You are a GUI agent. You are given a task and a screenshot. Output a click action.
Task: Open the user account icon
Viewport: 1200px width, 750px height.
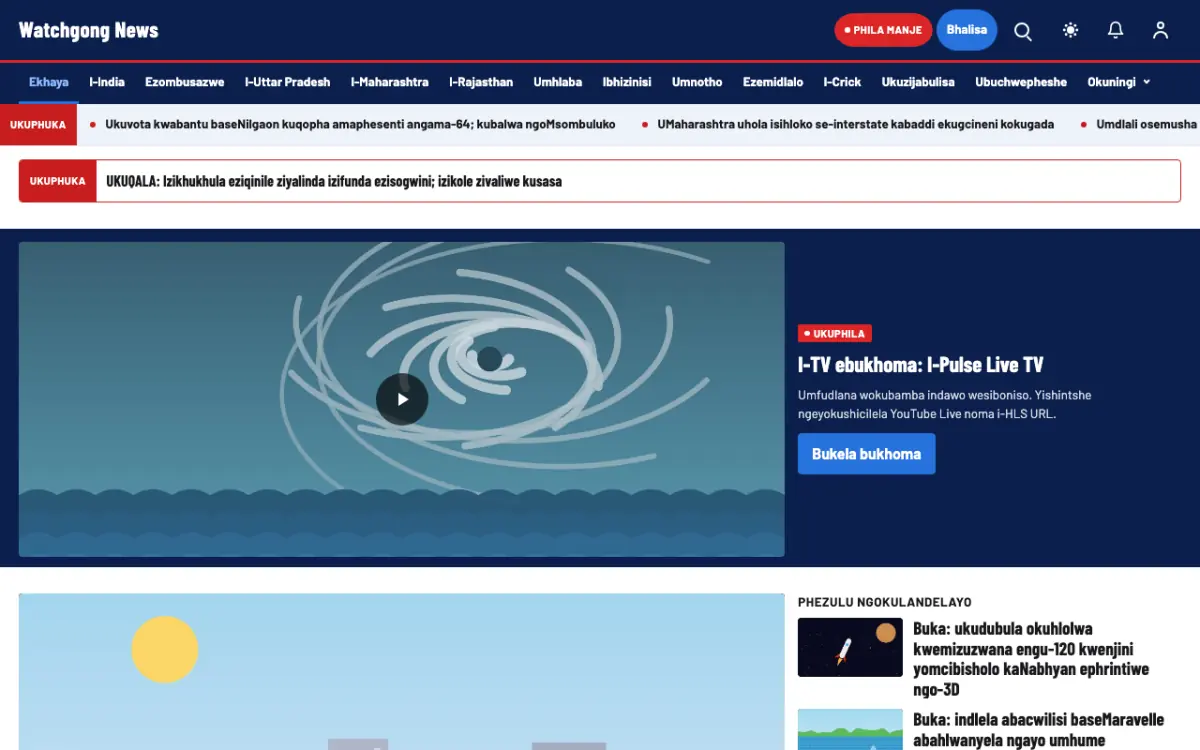coord(1160,30)
